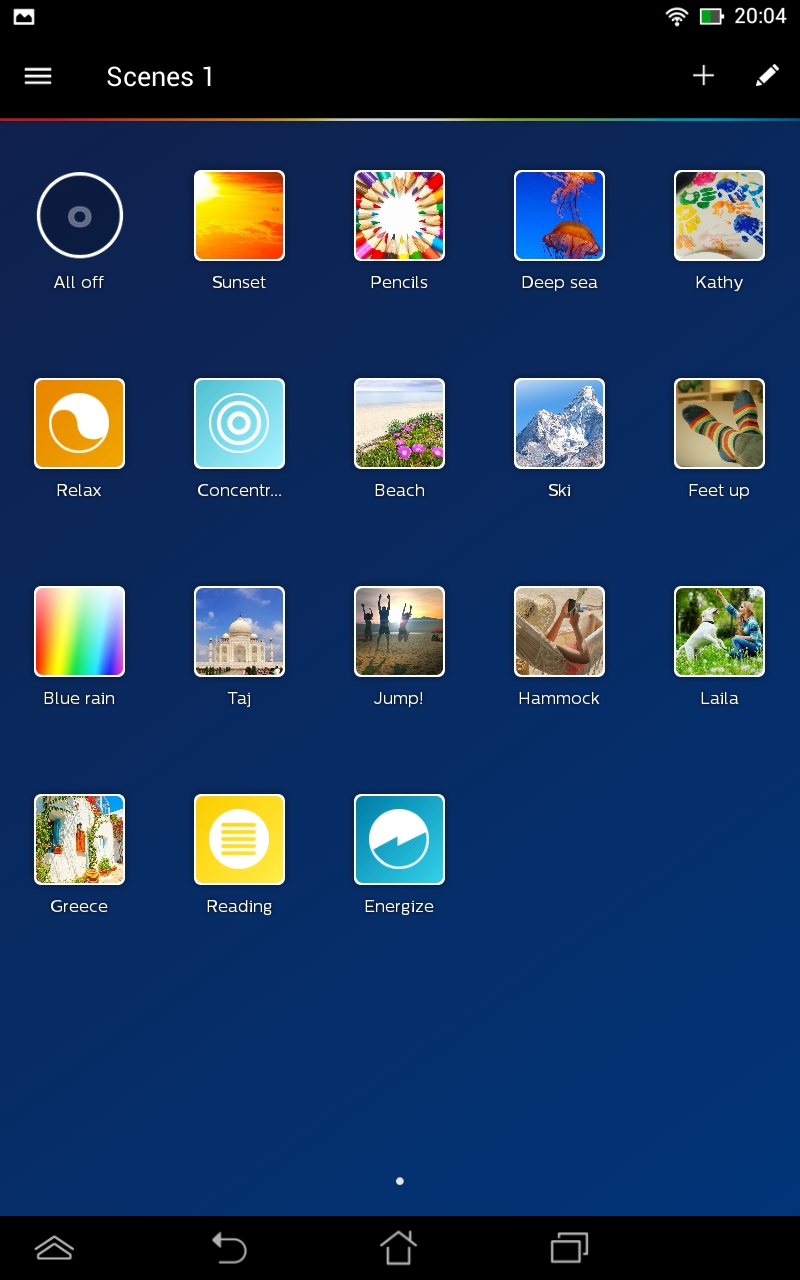This screenshot has width=800, height=1280.
Task: Activate the Reading scene icon
Action: tap(240, 839)
